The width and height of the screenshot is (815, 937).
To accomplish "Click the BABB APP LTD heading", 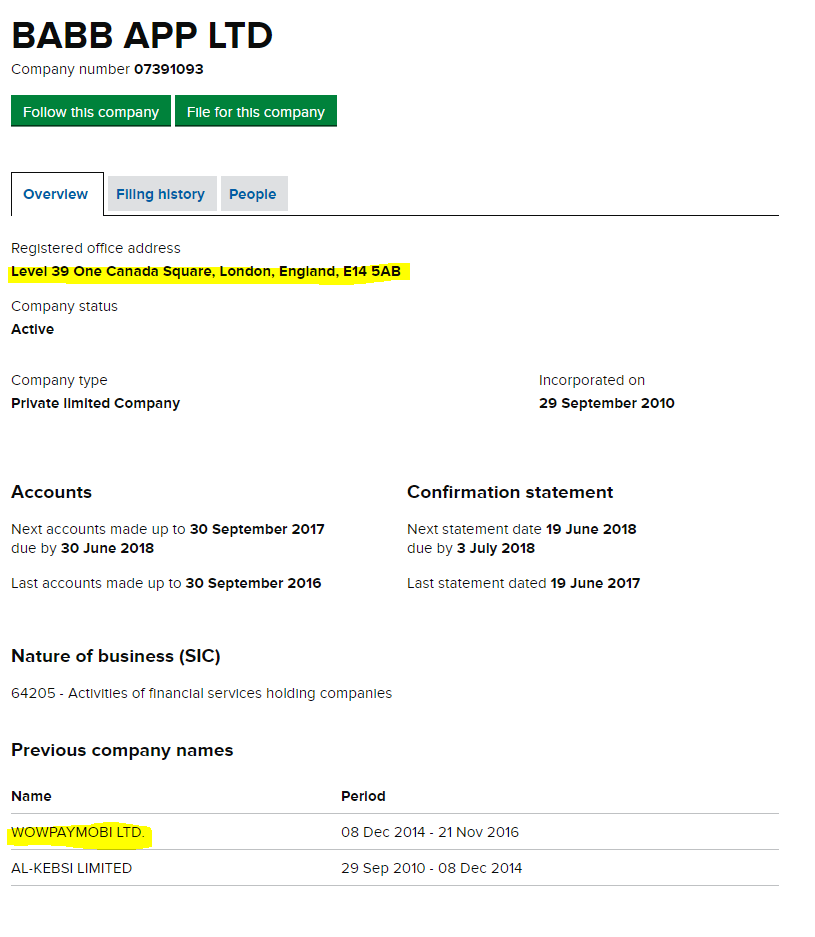I will [x=142, y=36].
